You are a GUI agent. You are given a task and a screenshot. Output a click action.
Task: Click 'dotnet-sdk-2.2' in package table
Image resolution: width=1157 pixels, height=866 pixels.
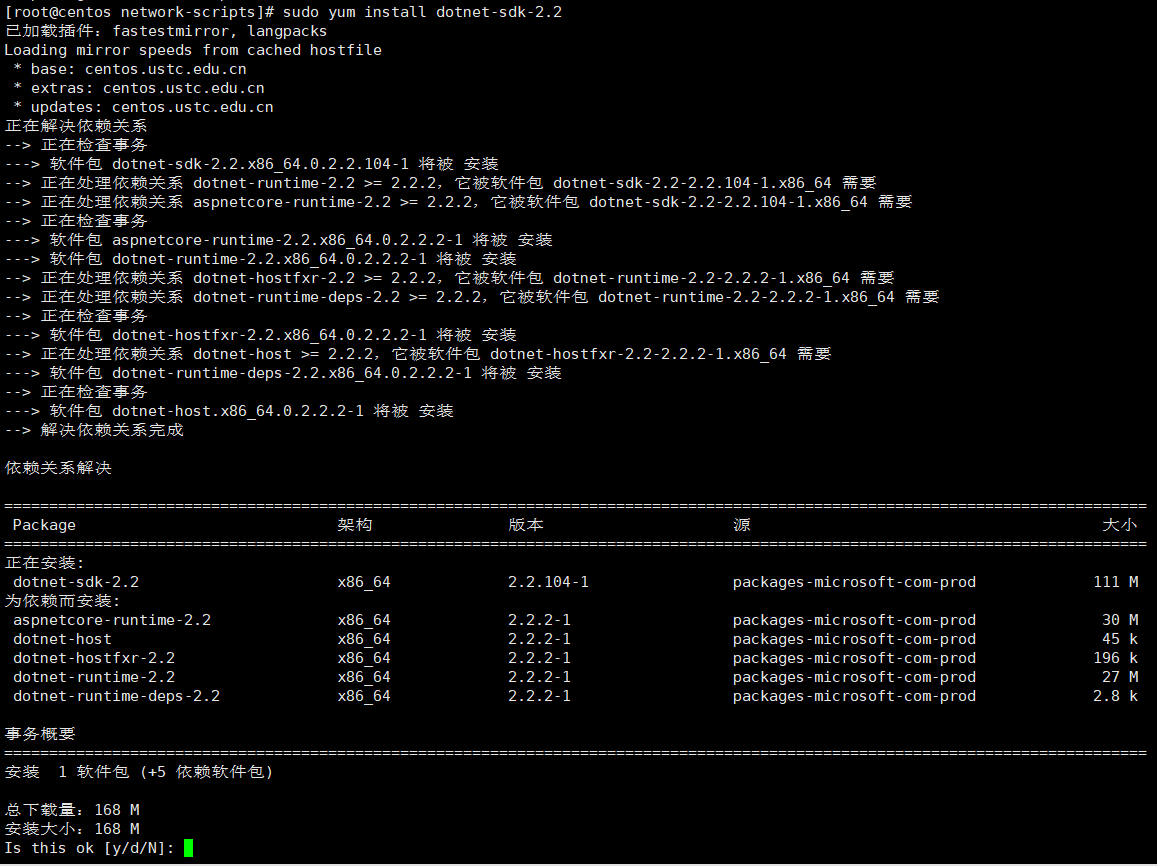pyautogui.click(x=76, y=582)
